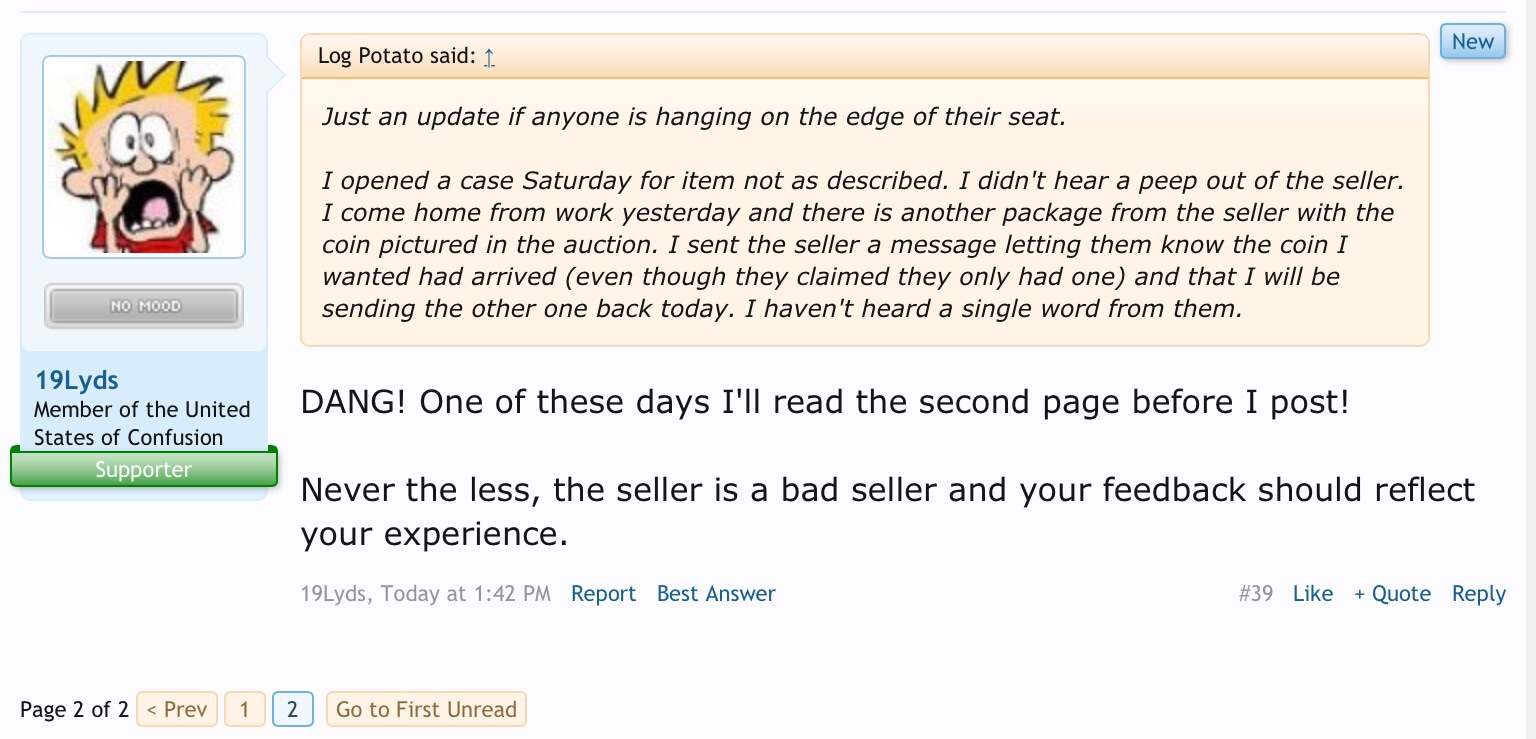Mark the post as Best Answer

pos(716,594)
